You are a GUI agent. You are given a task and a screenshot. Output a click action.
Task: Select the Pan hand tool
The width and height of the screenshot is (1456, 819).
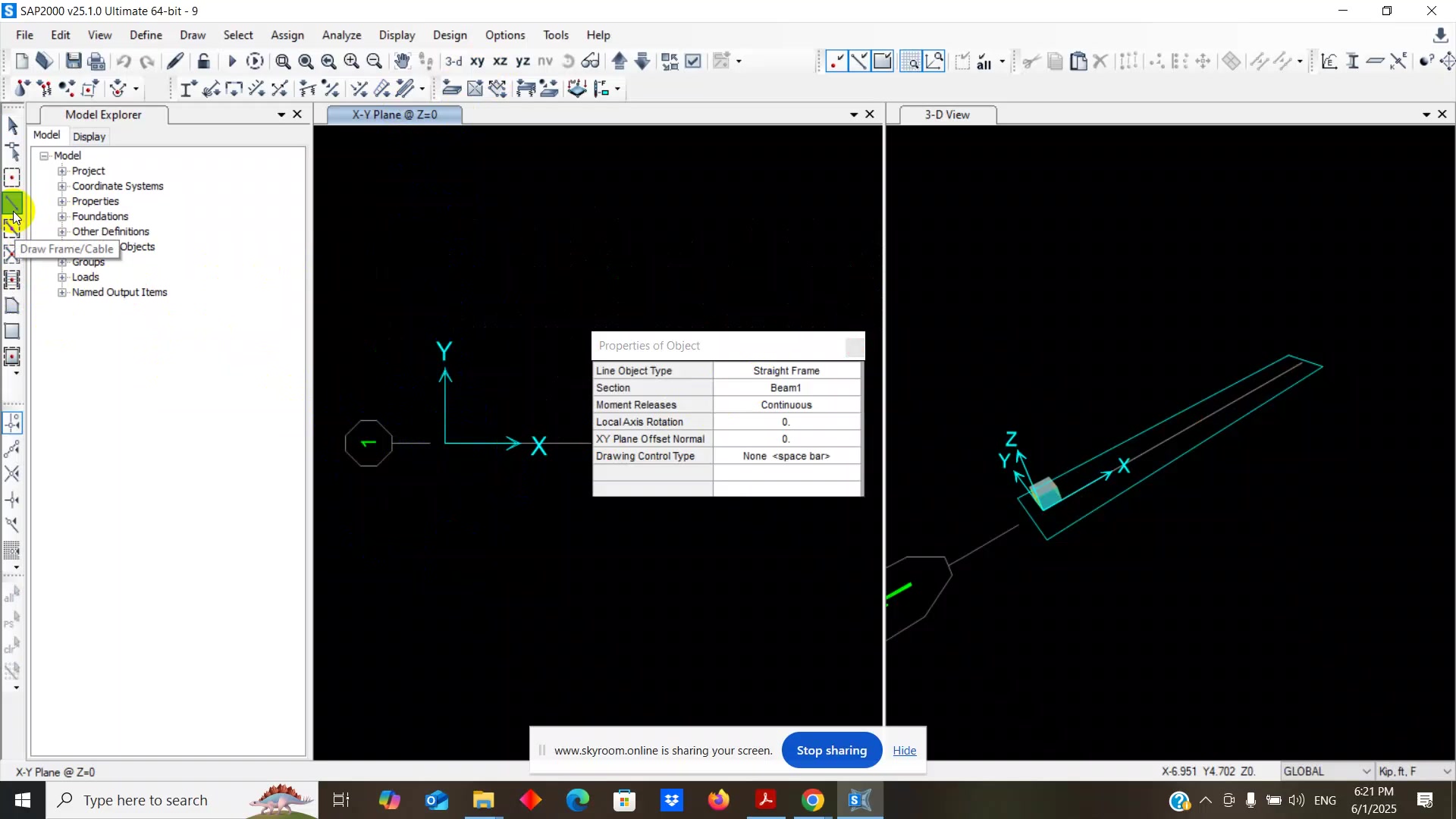[402, 61]
